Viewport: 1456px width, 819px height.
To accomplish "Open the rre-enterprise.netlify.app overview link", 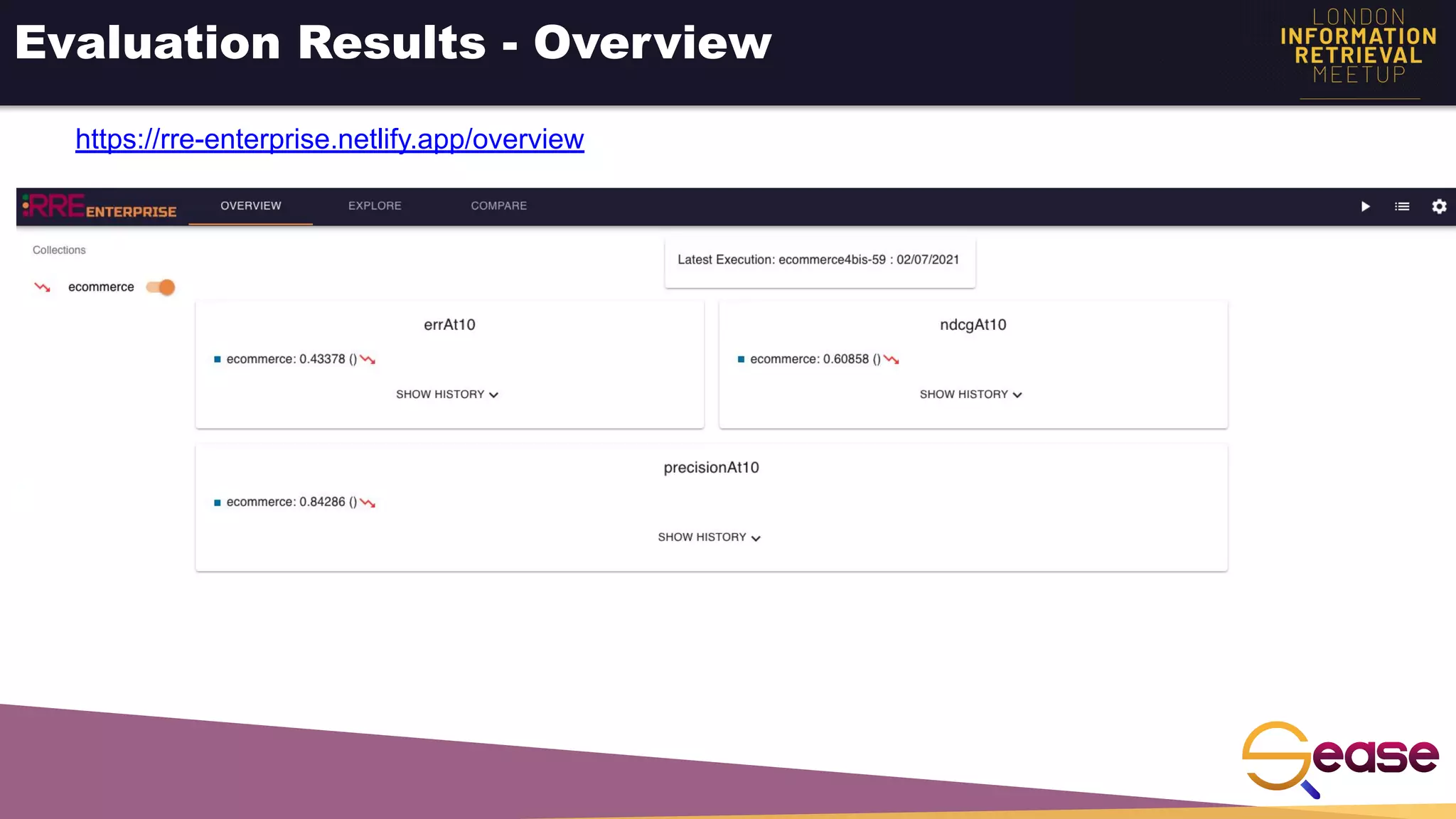I will (x=330, y=139).
